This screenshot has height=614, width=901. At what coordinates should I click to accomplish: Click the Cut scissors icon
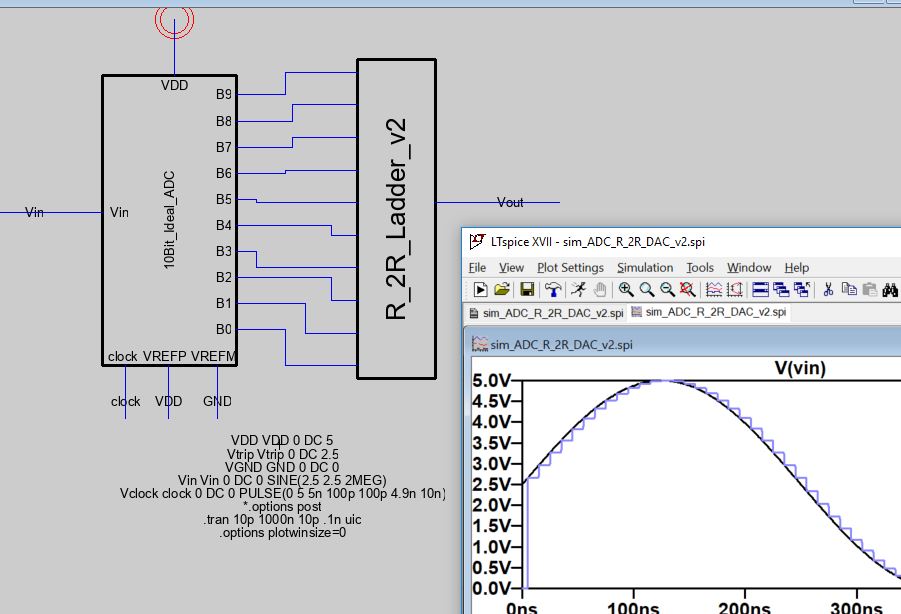[x=828, y=290]
